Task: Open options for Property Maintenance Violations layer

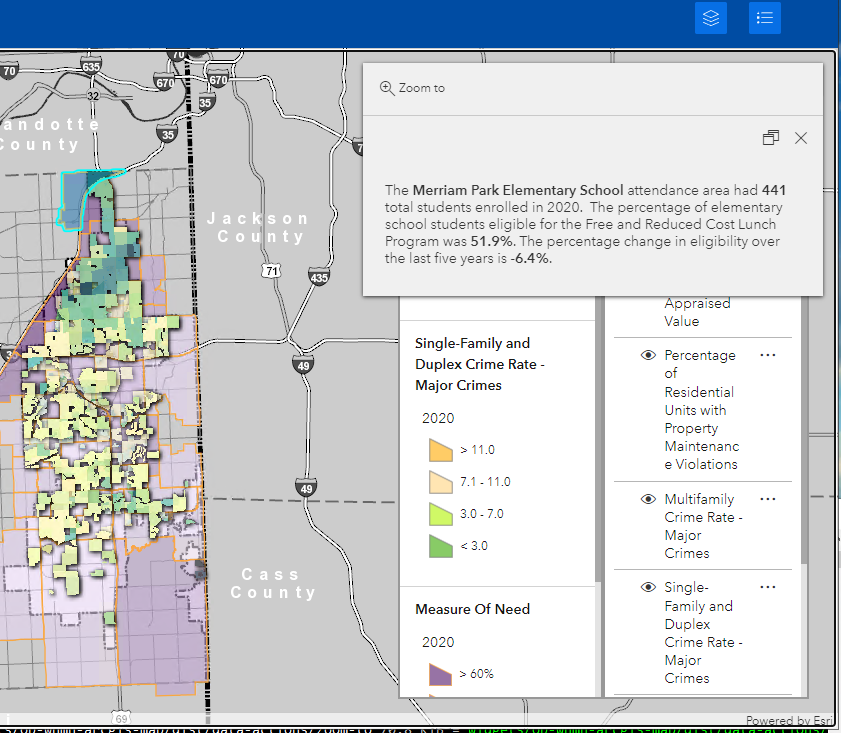Action: click(768, 355)
